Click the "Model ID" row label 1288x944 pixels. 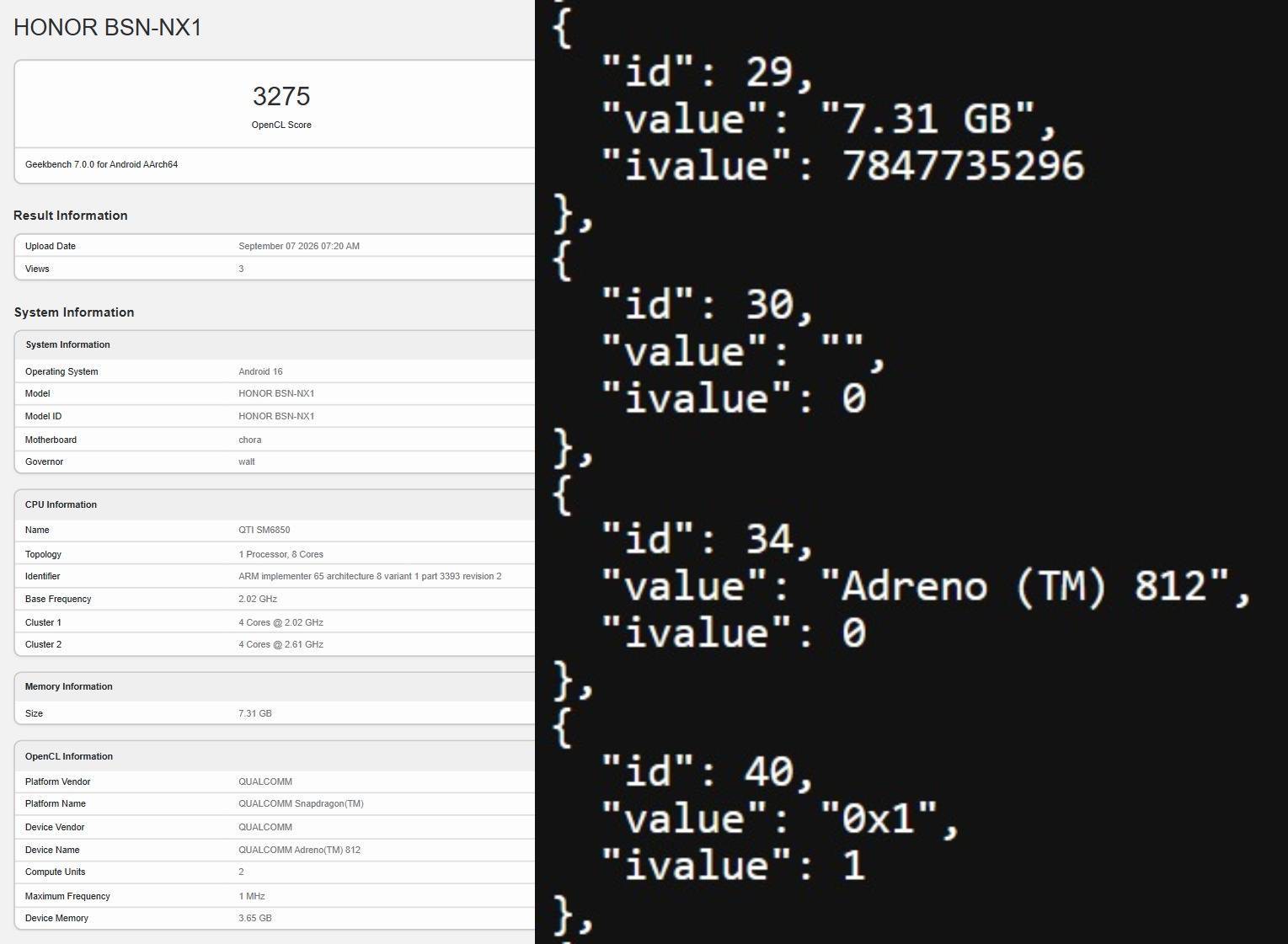[43, 416]
